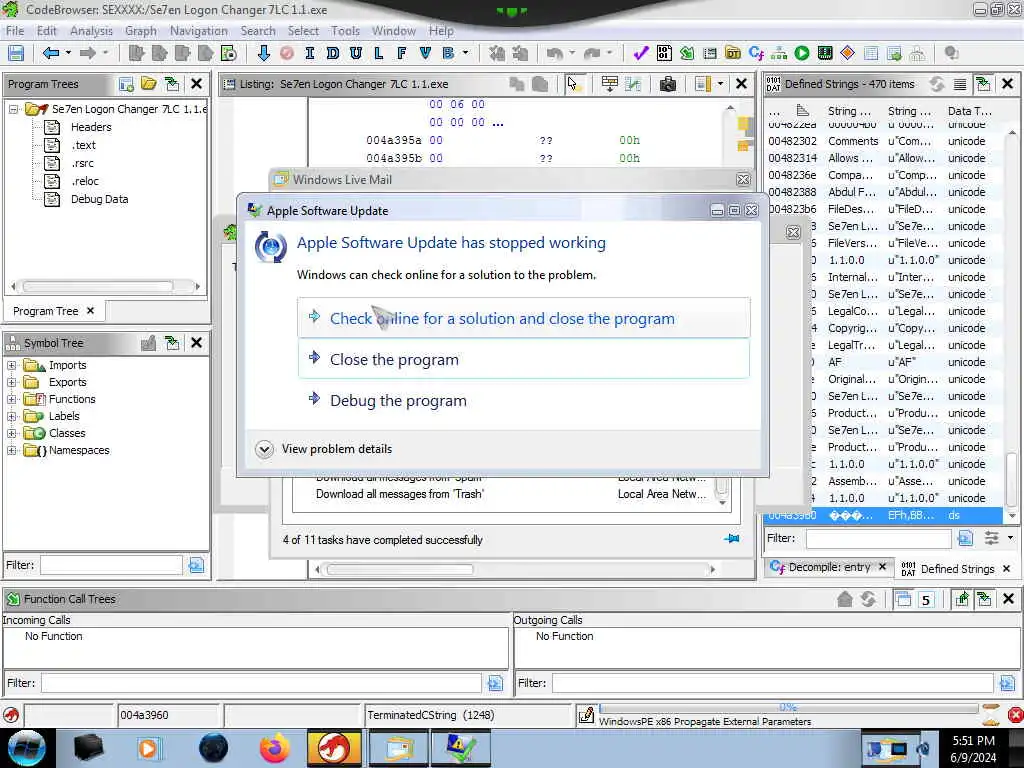1024x768 pixels.
Task: Click the cursor select icon in Listing header
Action: click(573, 84)
